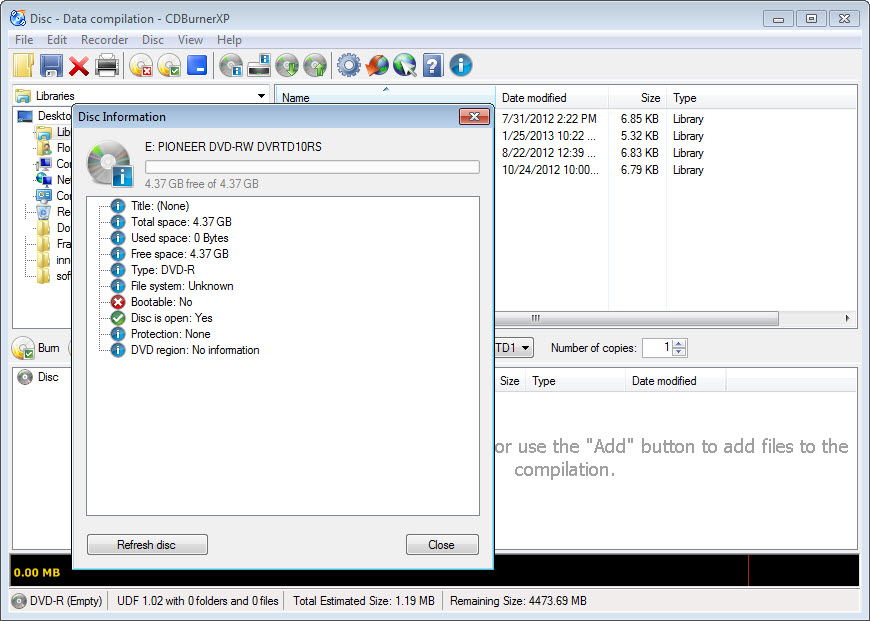Select 'Total space: 4.37 GB' entry
The height and width of the screenshot is (621, 870).
click(181, 222)
